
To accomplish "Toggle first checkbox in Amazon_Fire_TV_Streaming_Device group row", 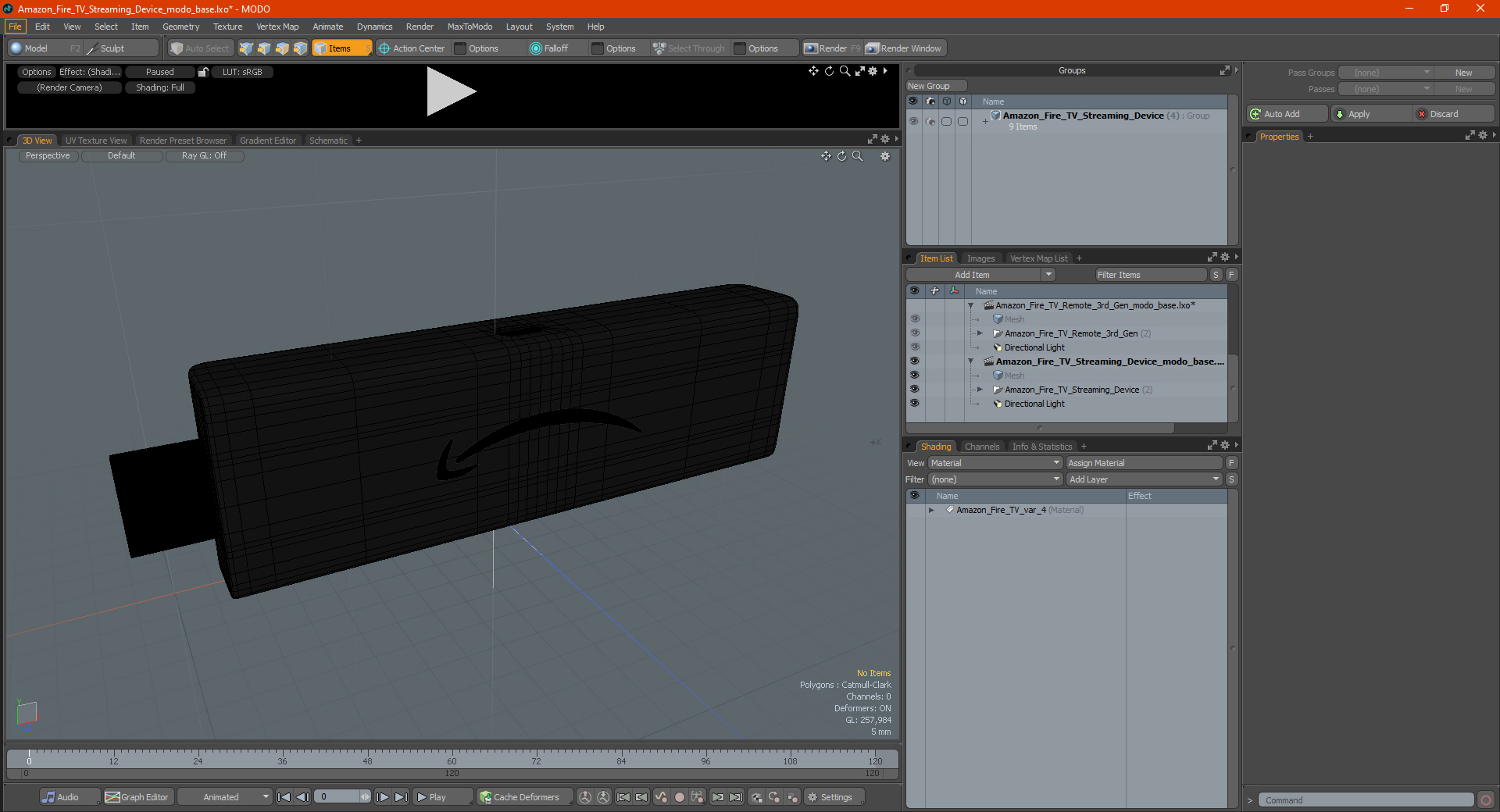I will pos(946,121).
